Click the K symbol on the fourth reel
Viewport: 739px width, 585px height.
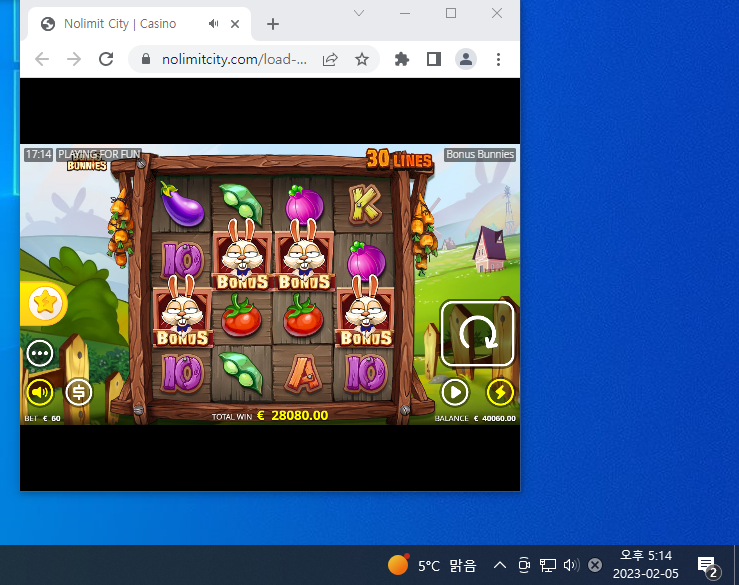(364, 204)
